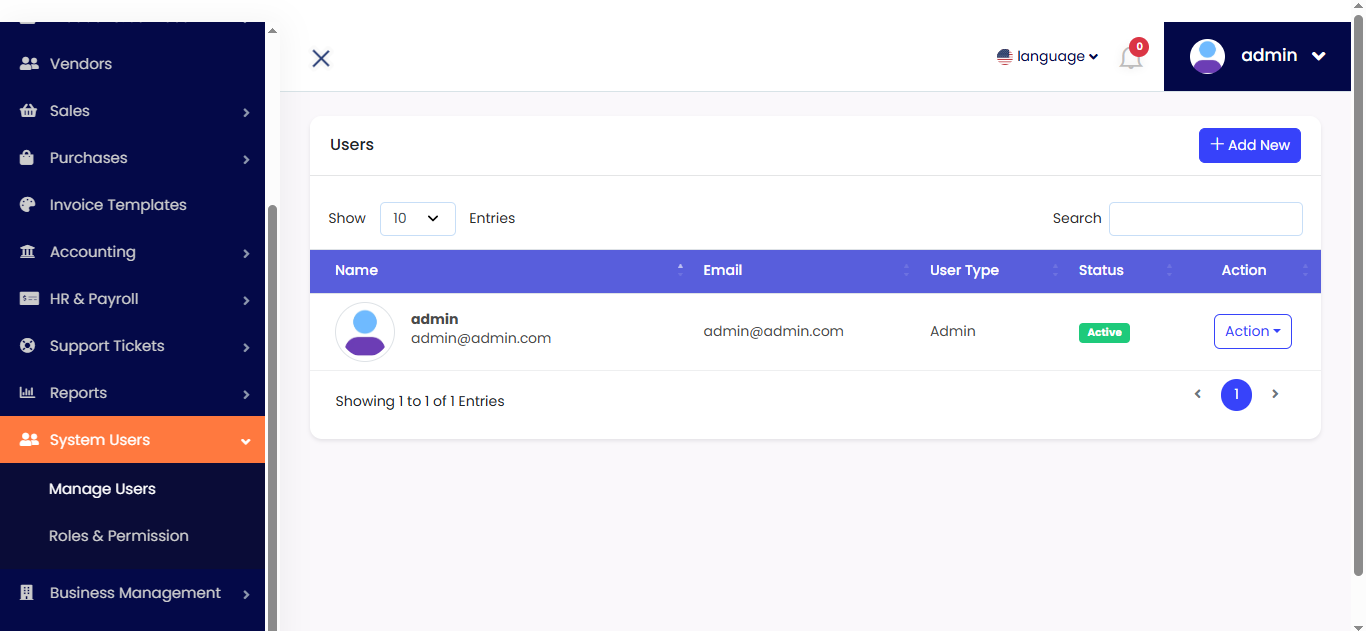Click the US flag language icon
1366x631 pixels.
1005,57
